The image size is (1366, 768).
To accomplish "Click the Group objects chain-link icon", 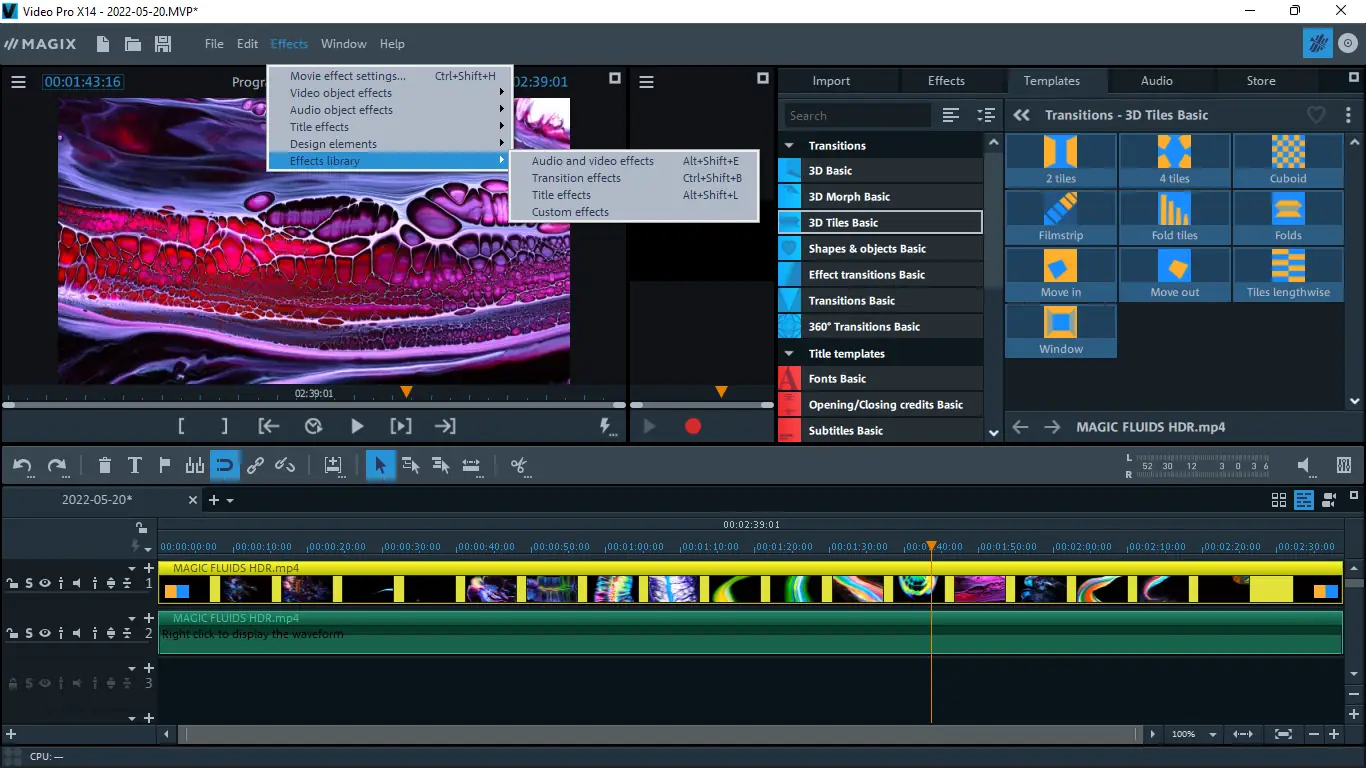I will pos(255,465).
